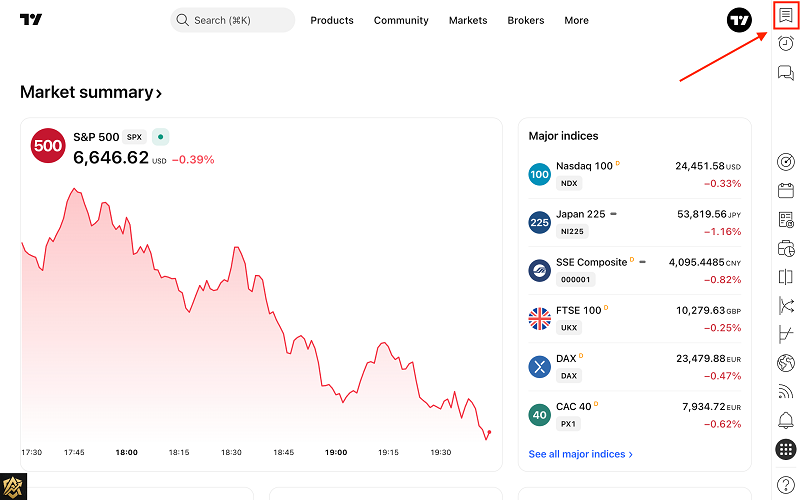Image resolution: width=800 pixels, height=500 pixels.
Task: Open the globe macro map icon
Action: tap(786, 363)
